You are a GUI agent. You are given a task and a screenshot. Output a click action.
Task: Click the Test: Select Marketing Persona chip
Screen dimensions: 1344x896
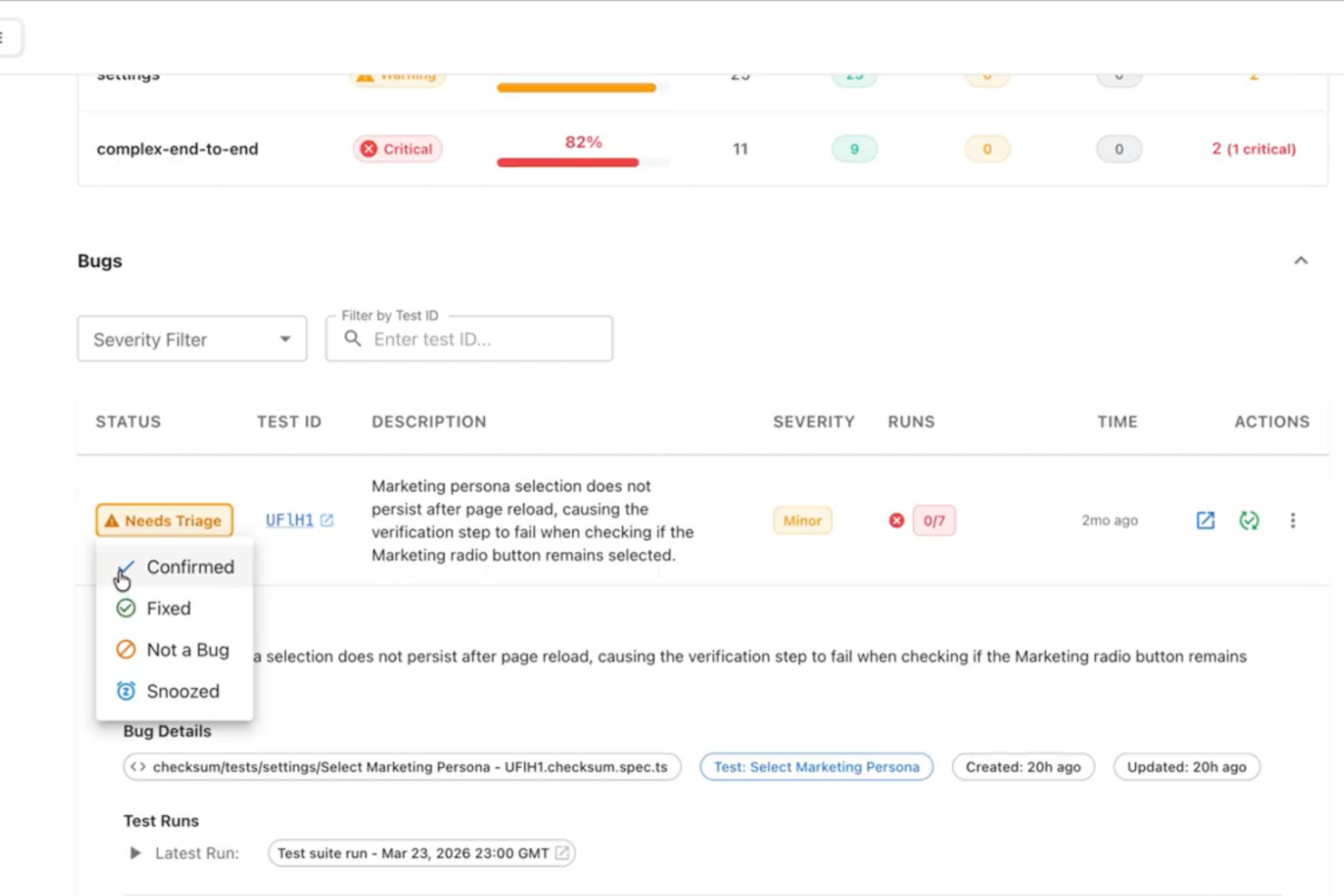pyautogui.click(x=815, y=766)
